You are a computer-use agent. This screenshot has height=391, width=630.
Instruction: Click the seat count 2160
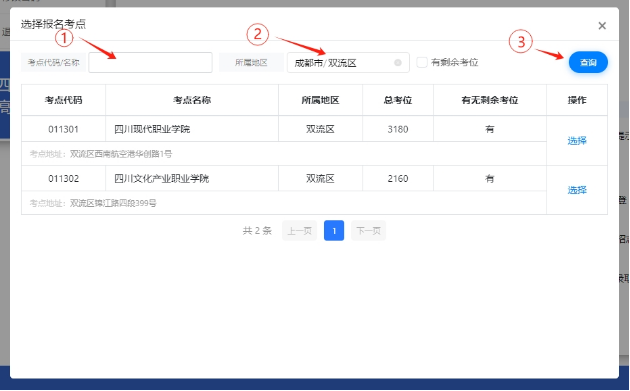click(398, 179)
